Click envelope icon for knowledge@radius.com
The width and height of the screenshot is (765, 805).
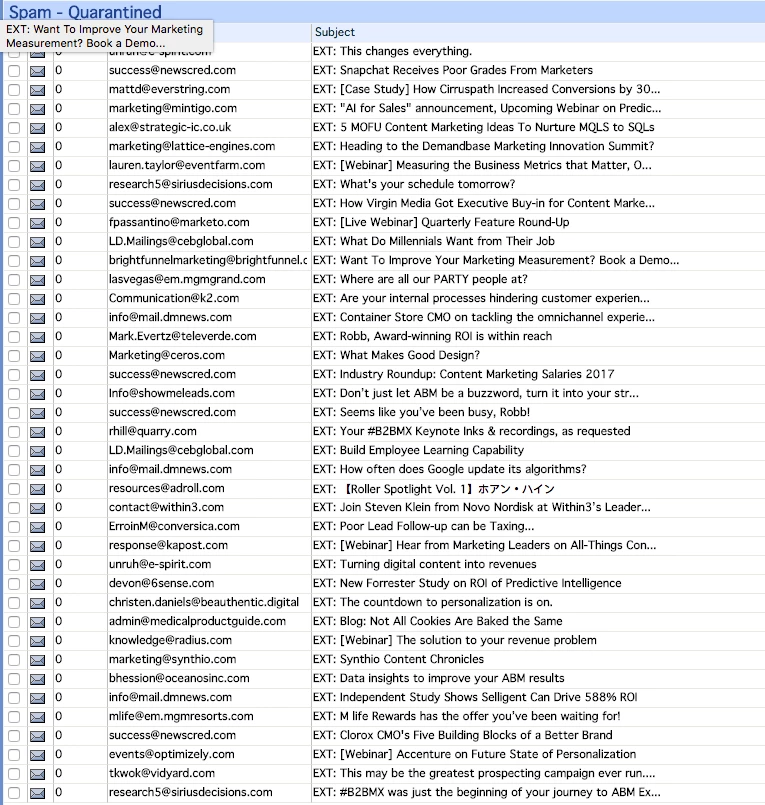pos(37,641)
